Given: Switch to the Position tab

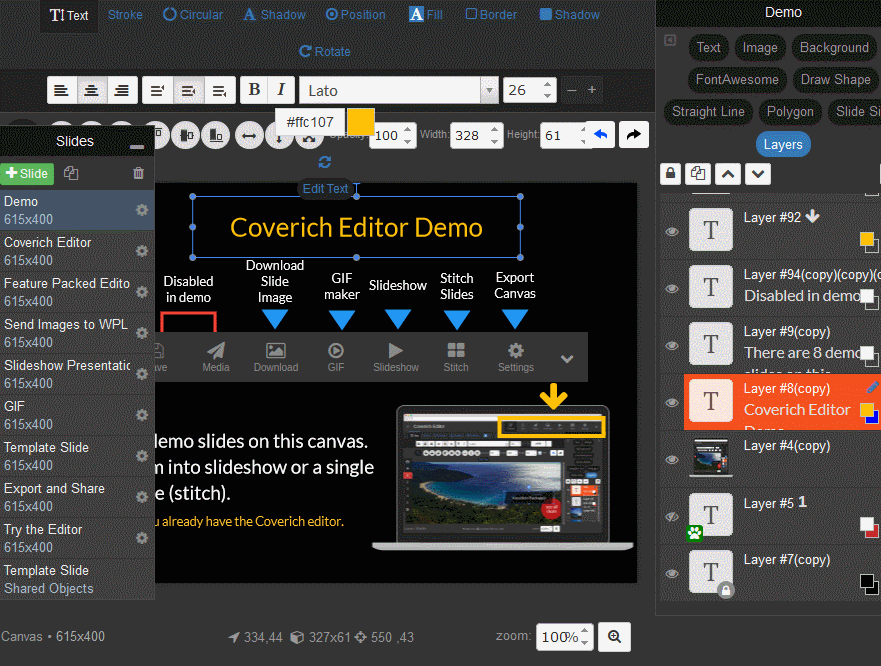Looking at the screenshot, I should coord(356,15).
